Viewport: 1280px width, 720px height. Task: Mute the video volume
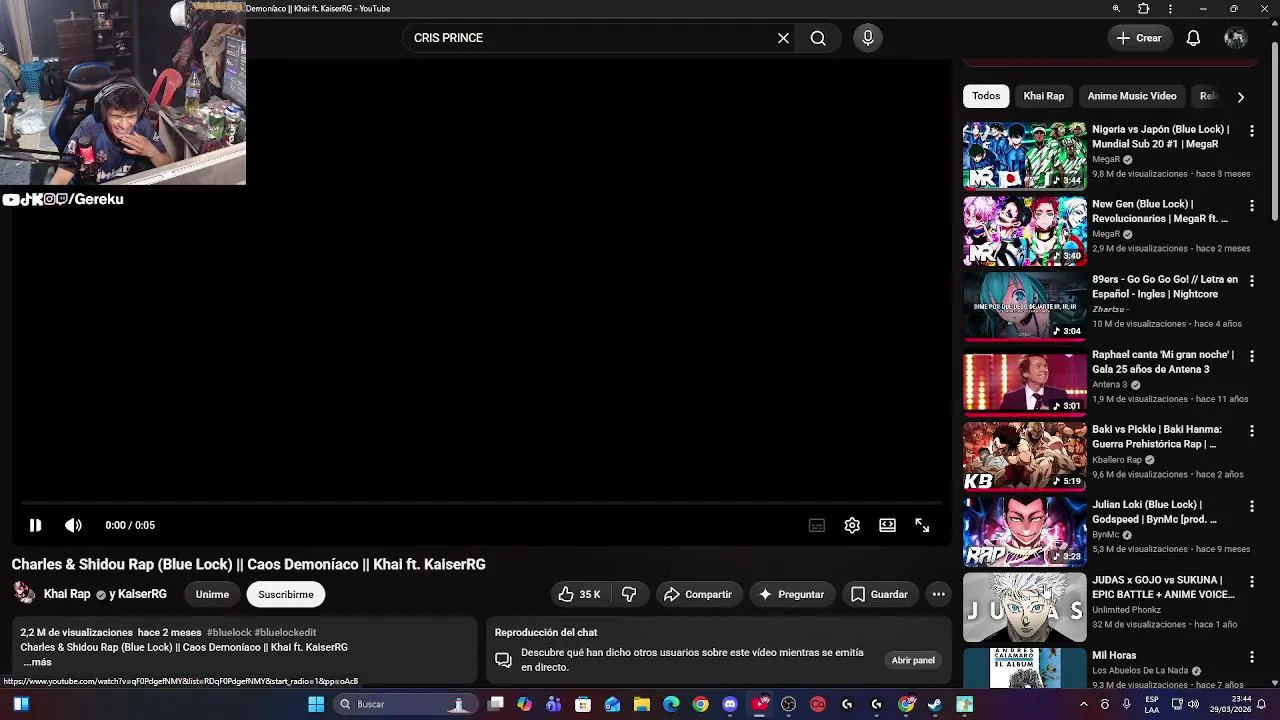[x=73, y=525]
